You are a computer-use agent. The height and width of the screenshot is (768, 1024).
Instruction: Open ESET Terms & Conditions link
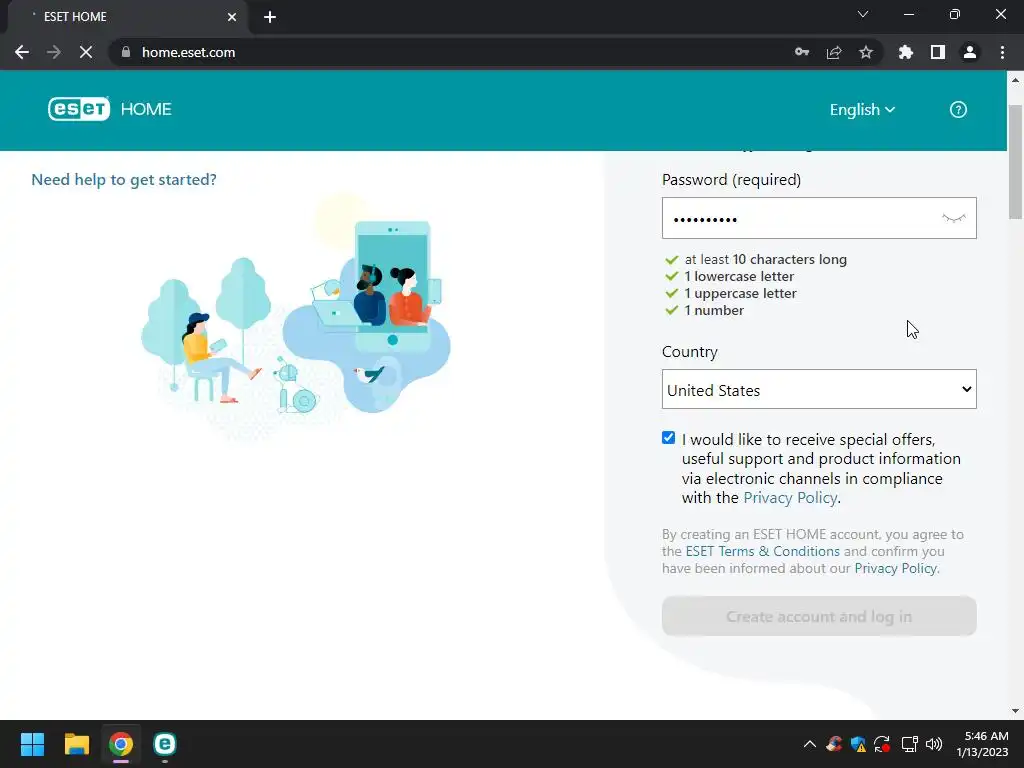tap(762, 551)
